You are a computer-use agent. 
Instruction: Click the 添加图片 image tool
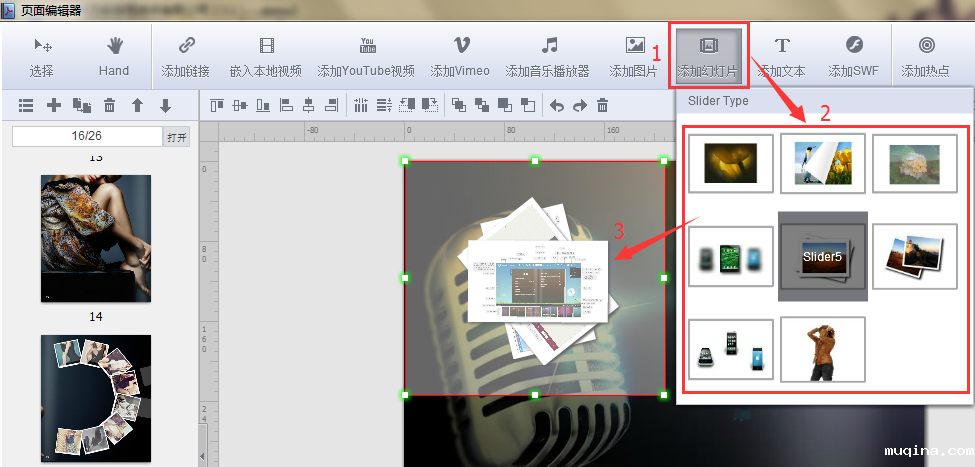point(634,56)
